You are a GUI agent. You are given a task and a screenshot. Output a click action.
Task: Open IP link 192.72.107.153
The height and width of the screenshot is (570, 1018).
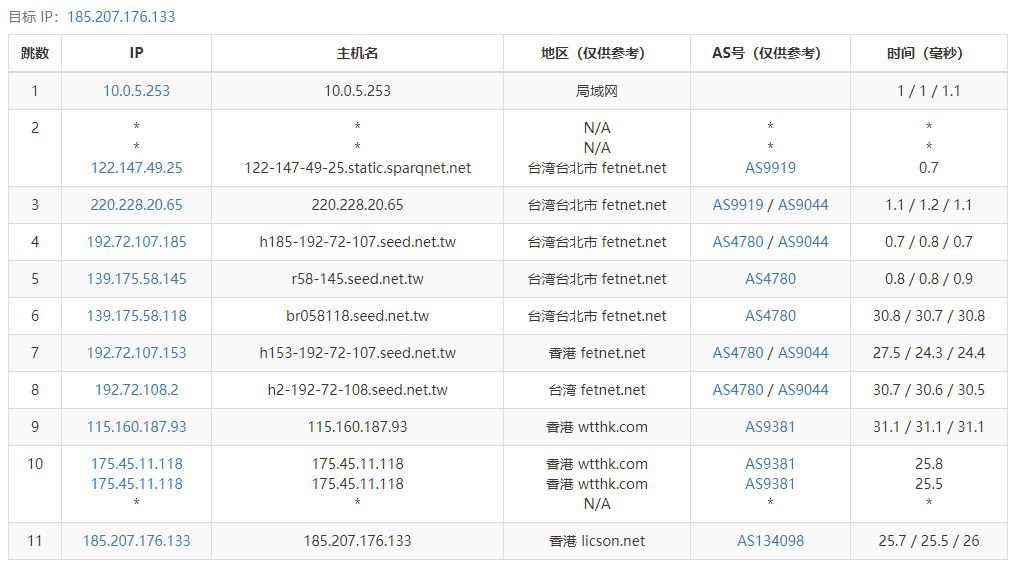point(136,353)
